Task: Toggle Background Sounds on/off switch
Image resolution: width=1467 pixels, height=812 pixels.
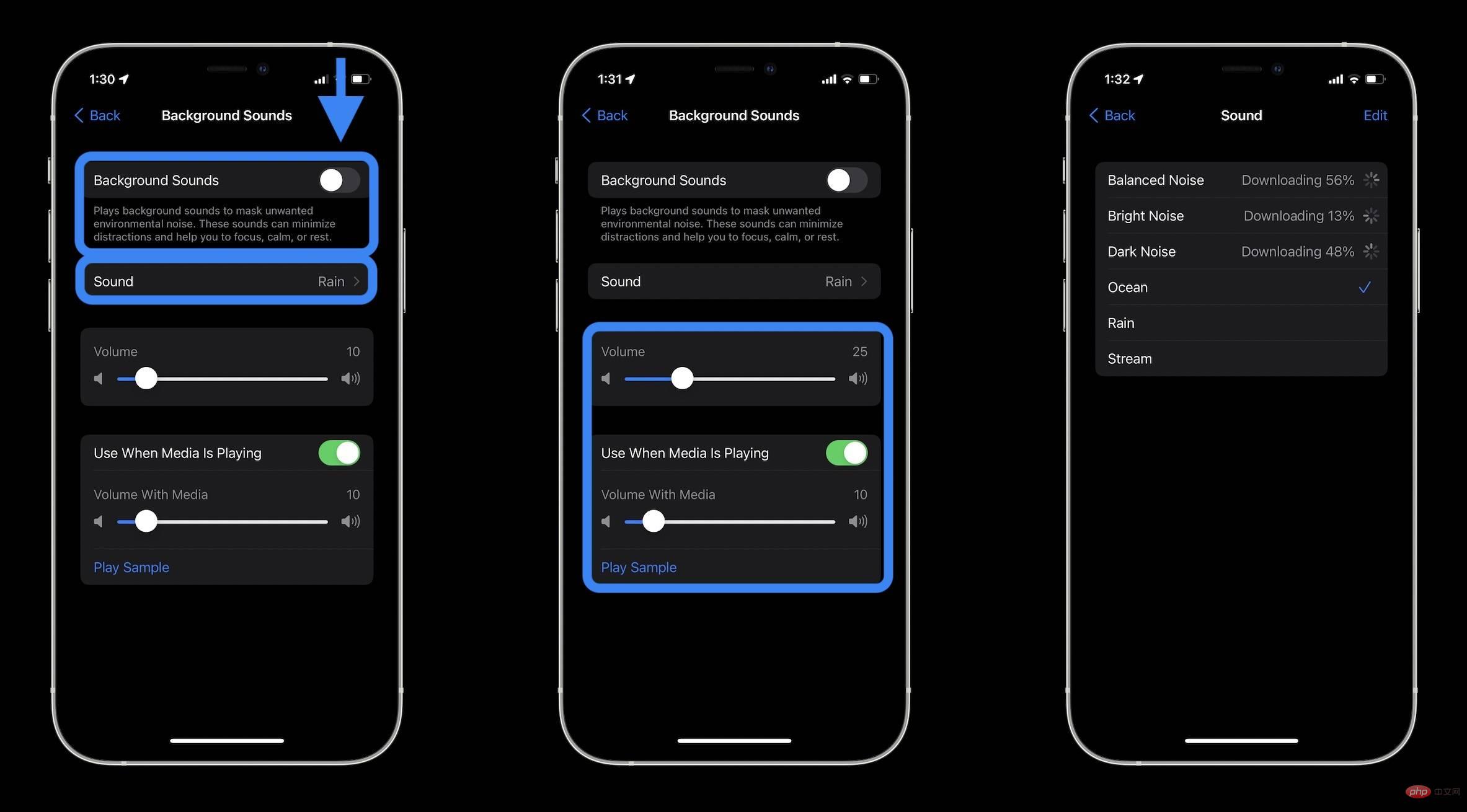Action: [x=338, y=180]
